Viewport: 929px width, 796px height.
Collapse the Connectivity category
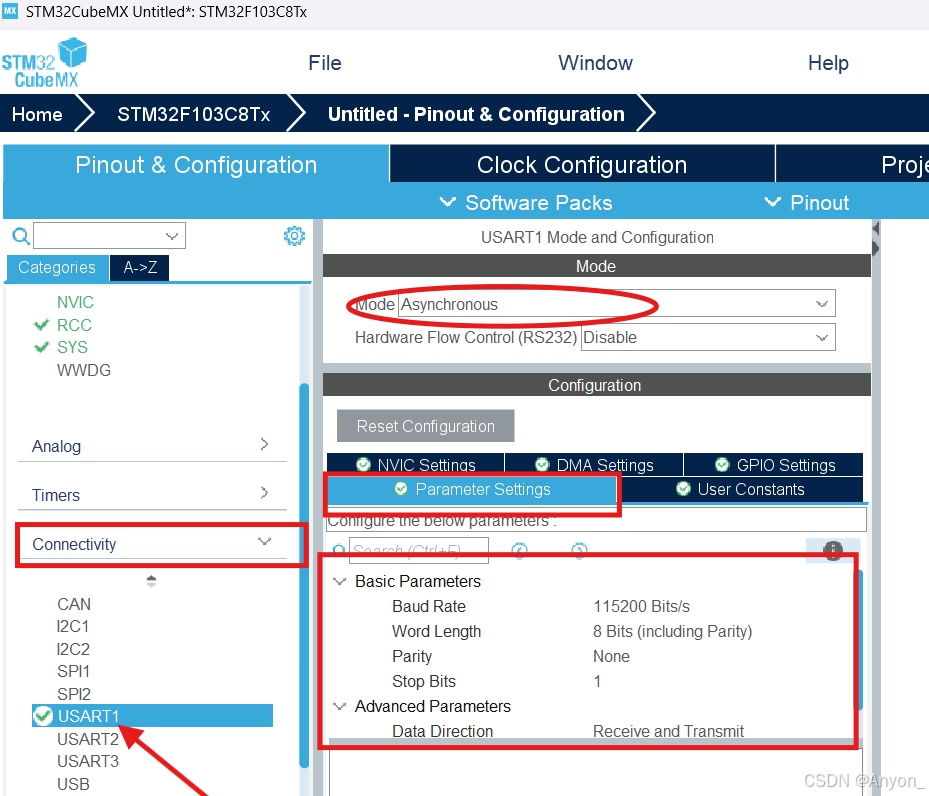[x=153, y=544]
